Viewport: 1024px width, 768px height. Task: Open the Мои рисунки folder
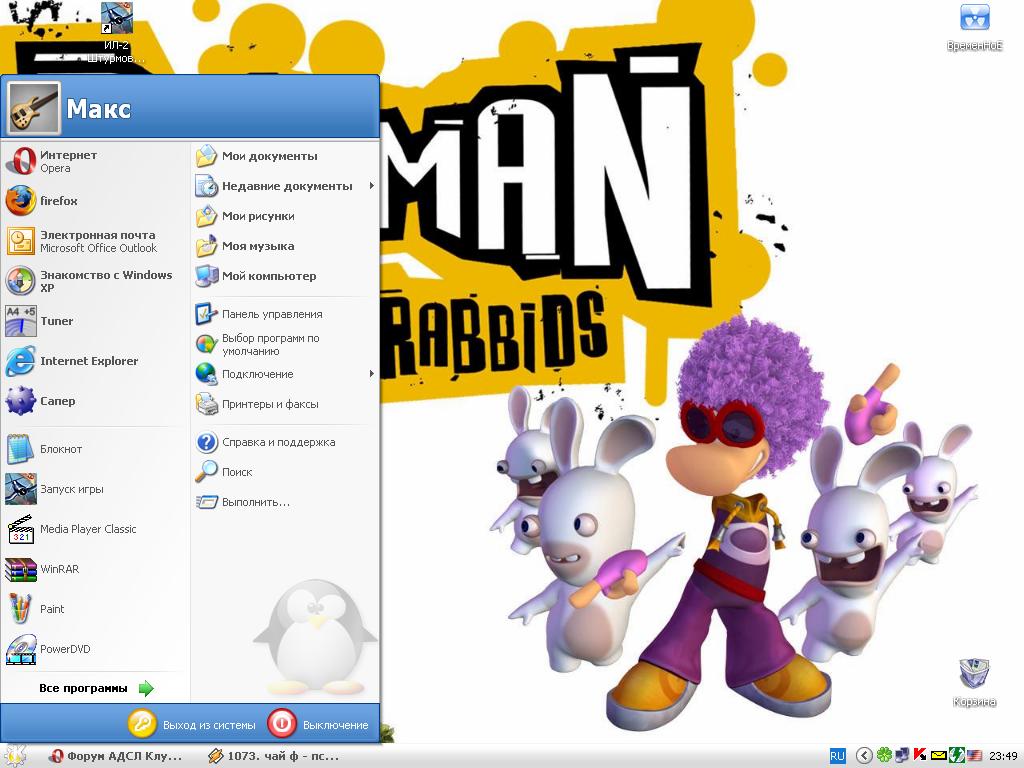coord(285,216)
